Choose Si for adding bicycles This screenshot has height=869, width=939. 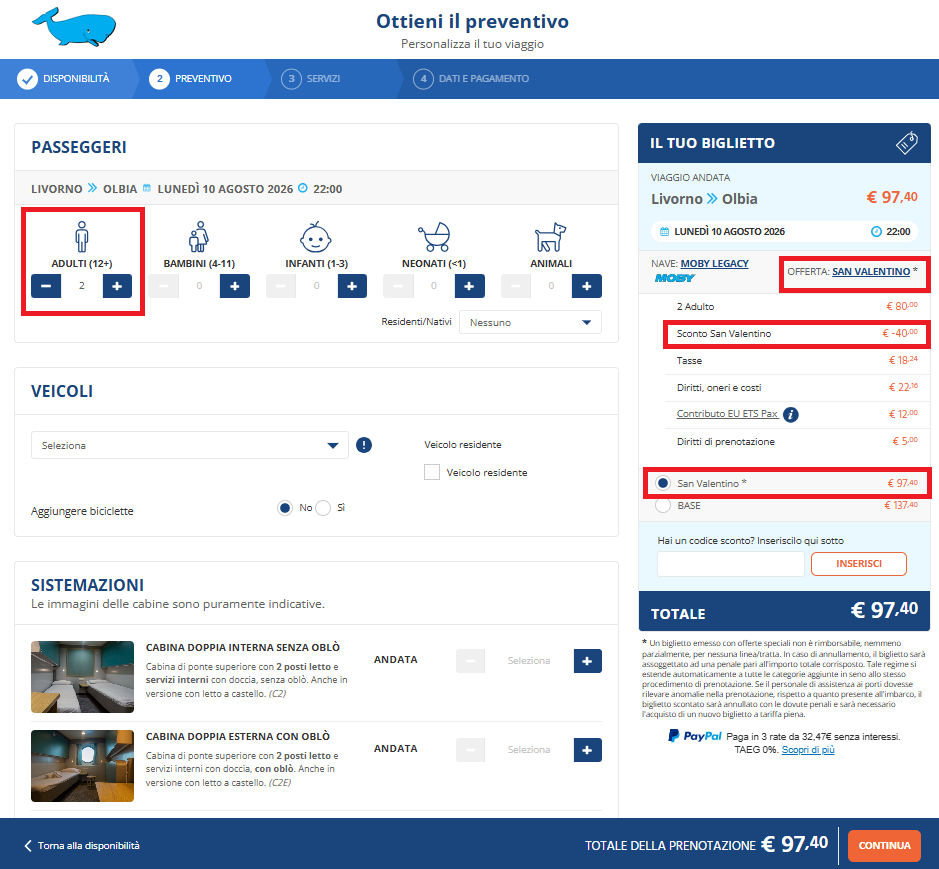coord(323,508)
